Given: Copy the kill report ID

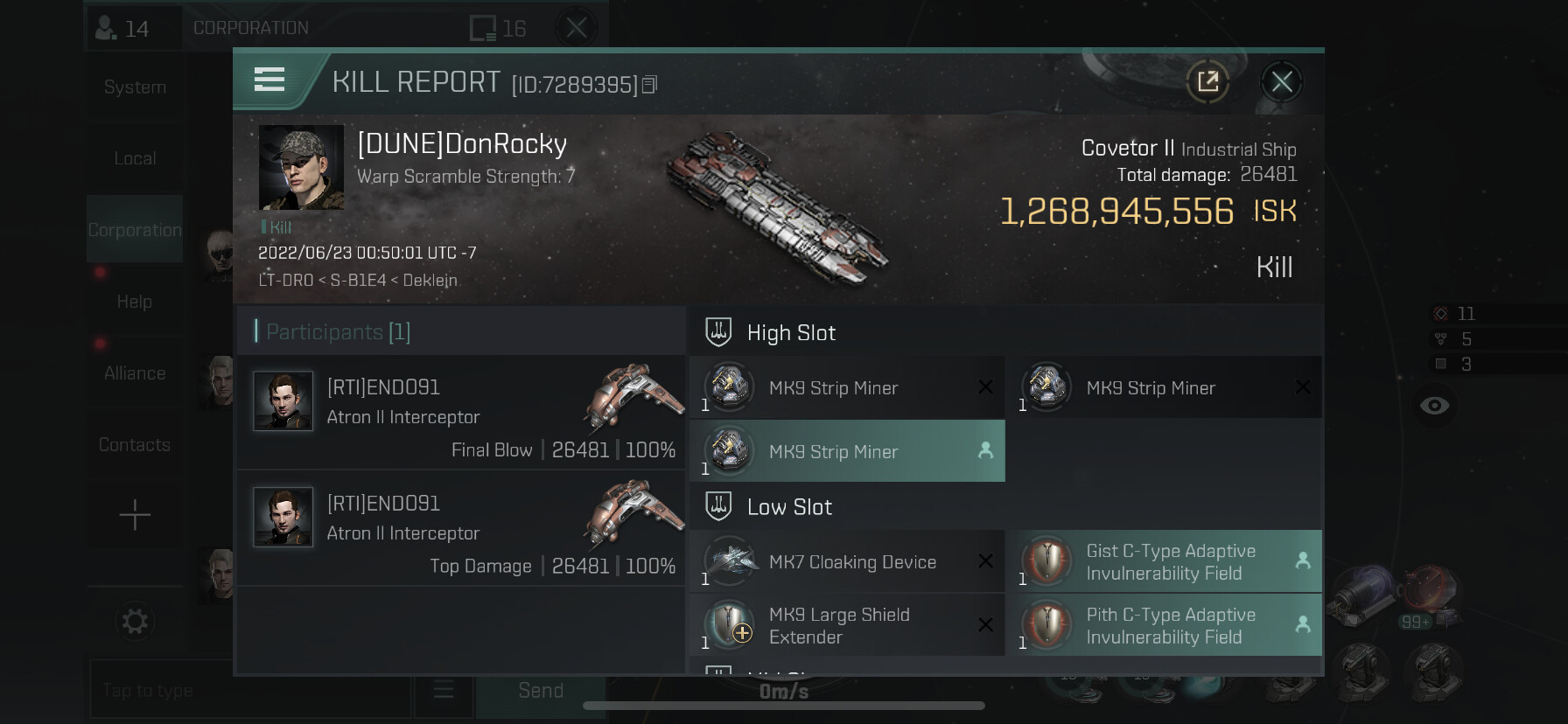Looking at the screenshot, I should point(649,85).
